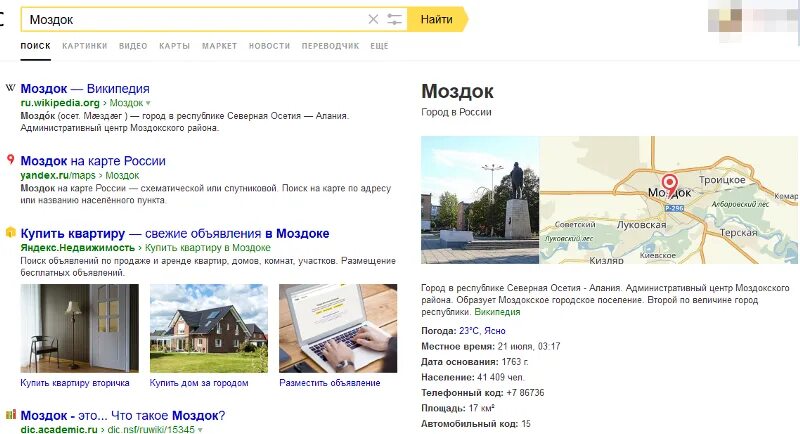
Task: Open the Википедия link in the info card
Action: [x=497, y=312]
